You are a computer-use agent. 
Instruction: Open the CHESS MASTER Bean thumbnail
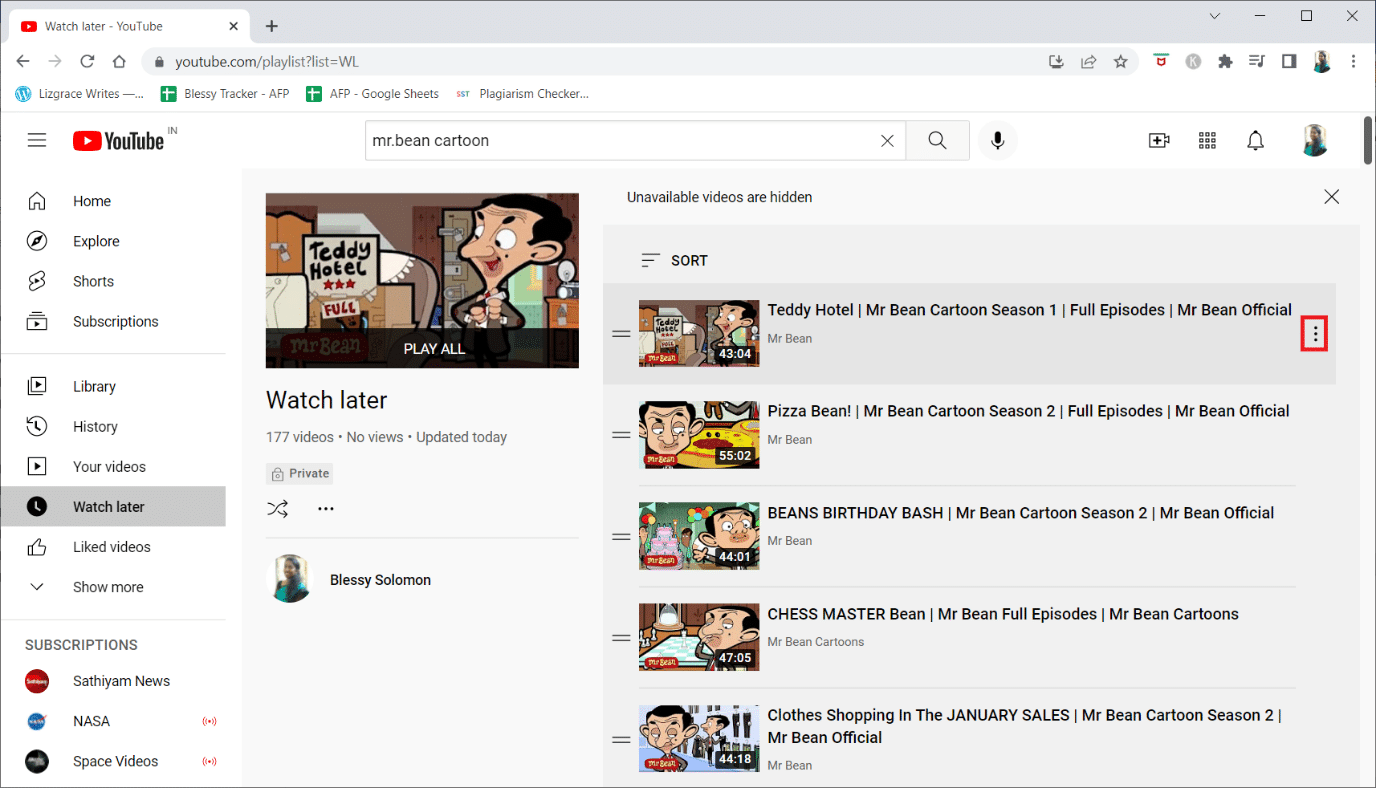tap(699, 637)
